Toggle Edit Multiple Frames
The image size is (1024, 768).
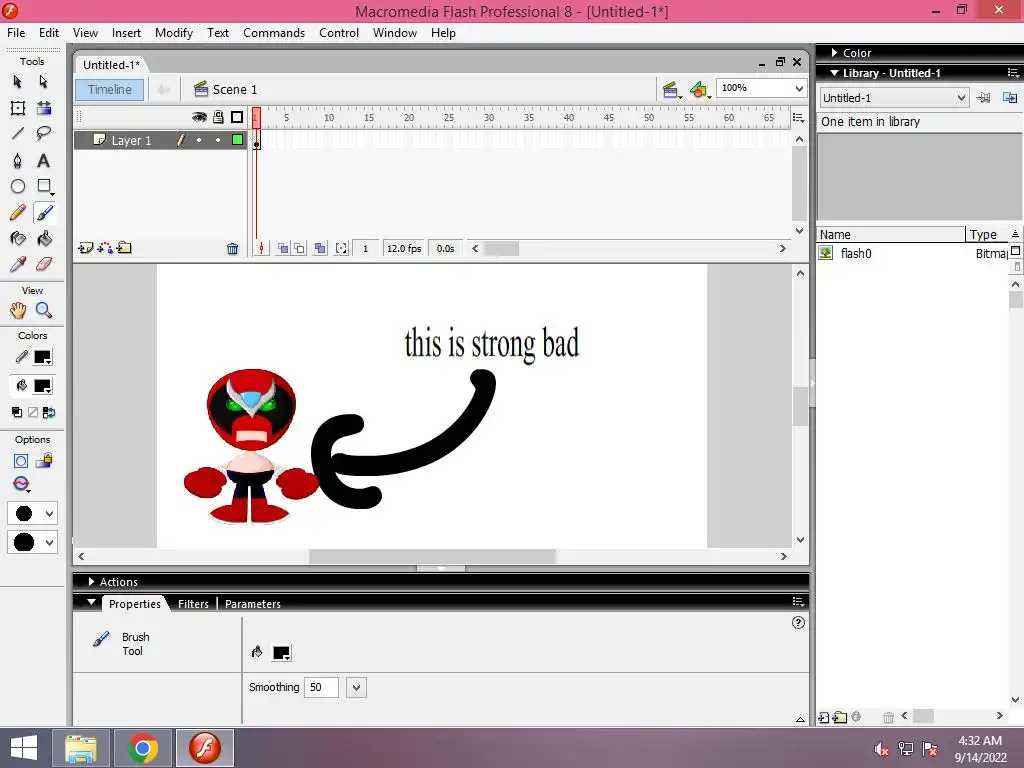point(320,248)
